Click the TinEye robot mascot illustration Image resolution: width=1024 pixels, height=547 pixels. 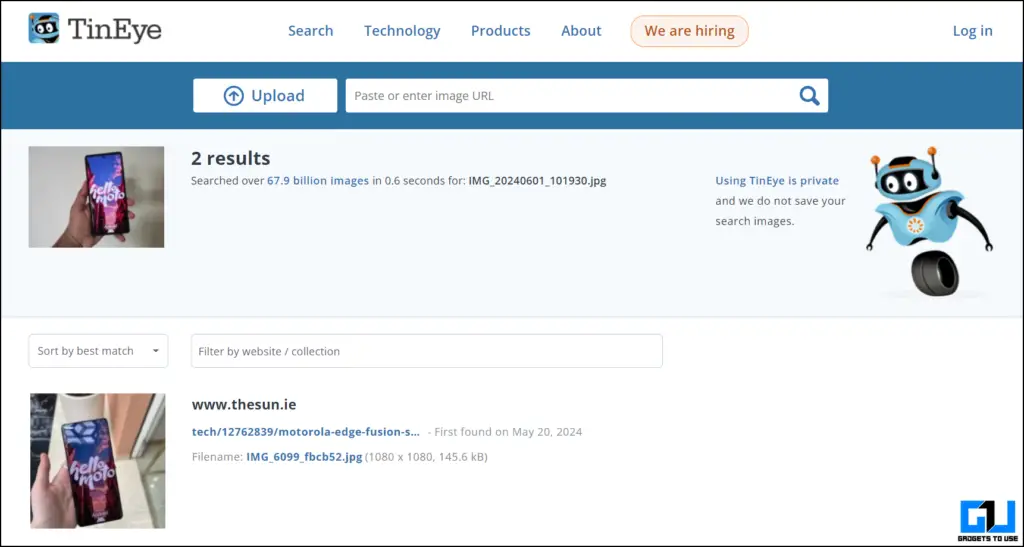(929, 221)
